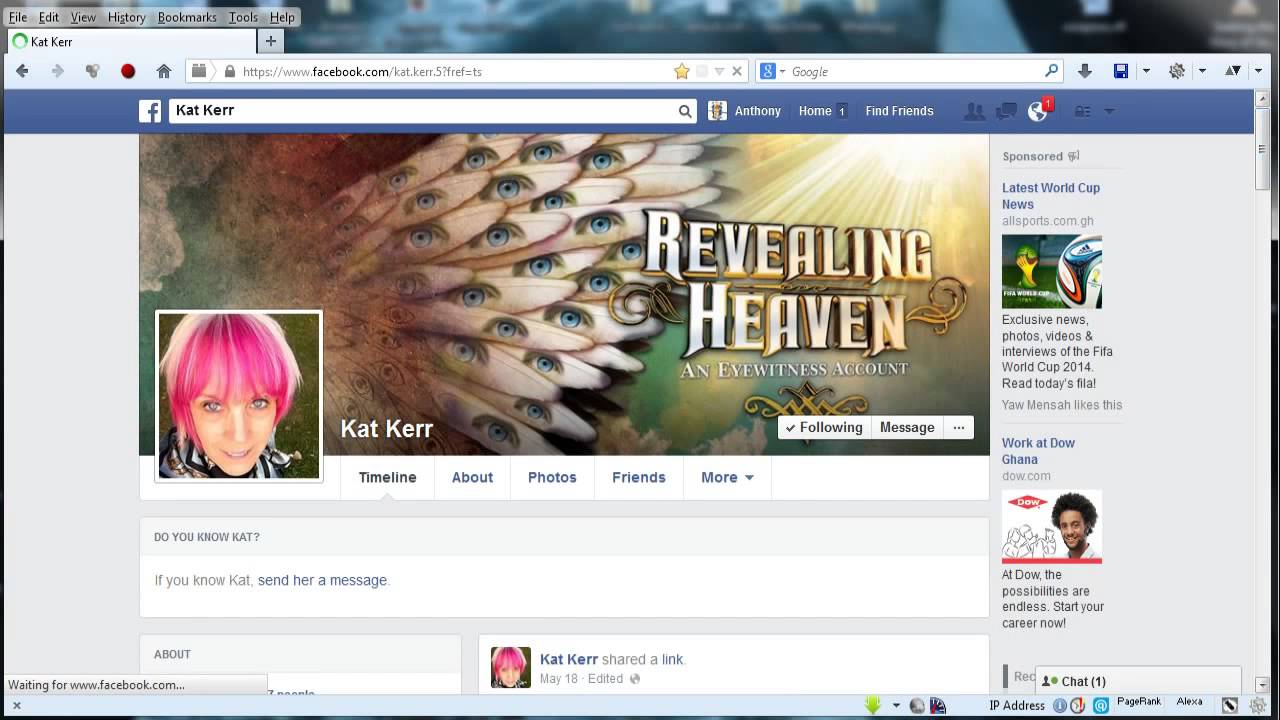Click Find Friends in top bar
This screenshot has height=720, width=1280.
(x=899, y=111)
